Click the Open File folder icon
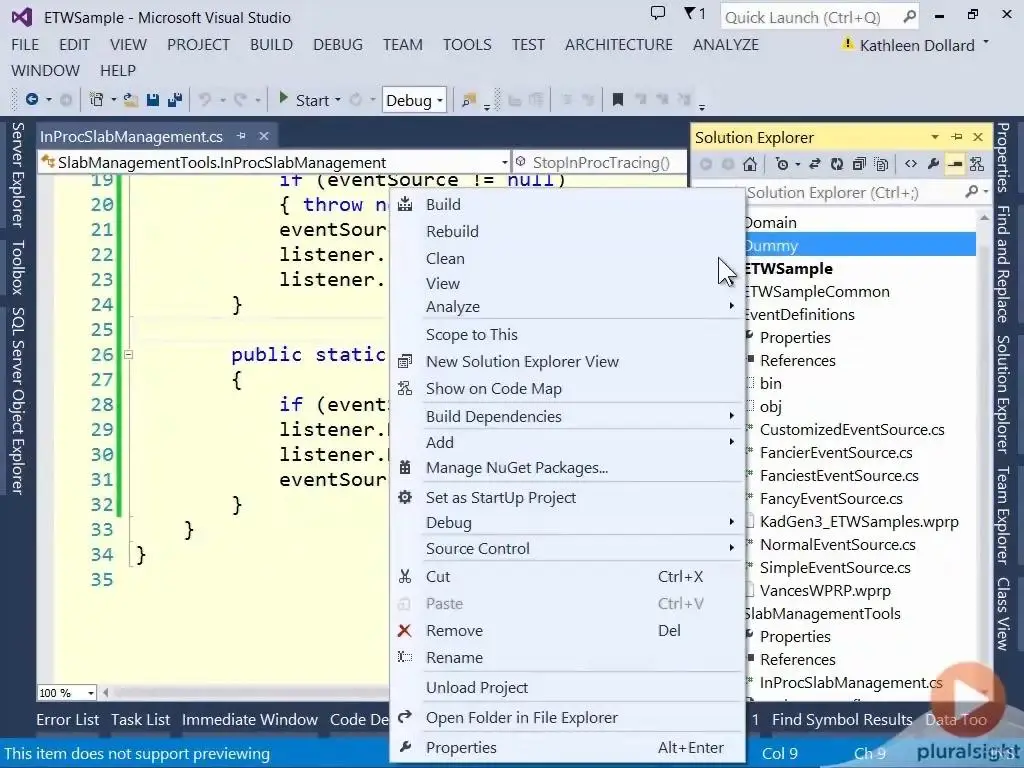 [x=131, y=100]
